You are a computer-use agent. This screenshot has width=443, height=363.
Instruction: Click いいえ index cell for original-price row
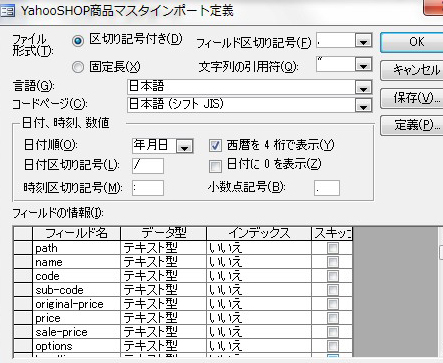[259, 304]
